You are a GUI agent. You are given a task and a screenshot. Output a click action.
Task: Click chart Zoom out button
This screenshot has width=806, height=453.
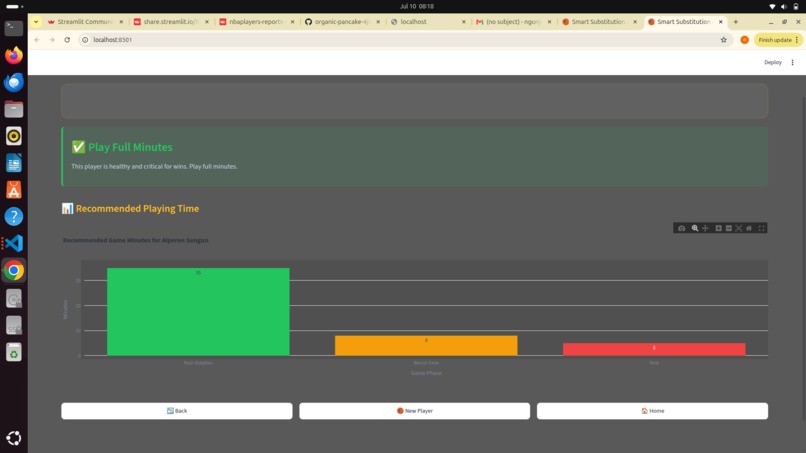click(x=729, y=228)
